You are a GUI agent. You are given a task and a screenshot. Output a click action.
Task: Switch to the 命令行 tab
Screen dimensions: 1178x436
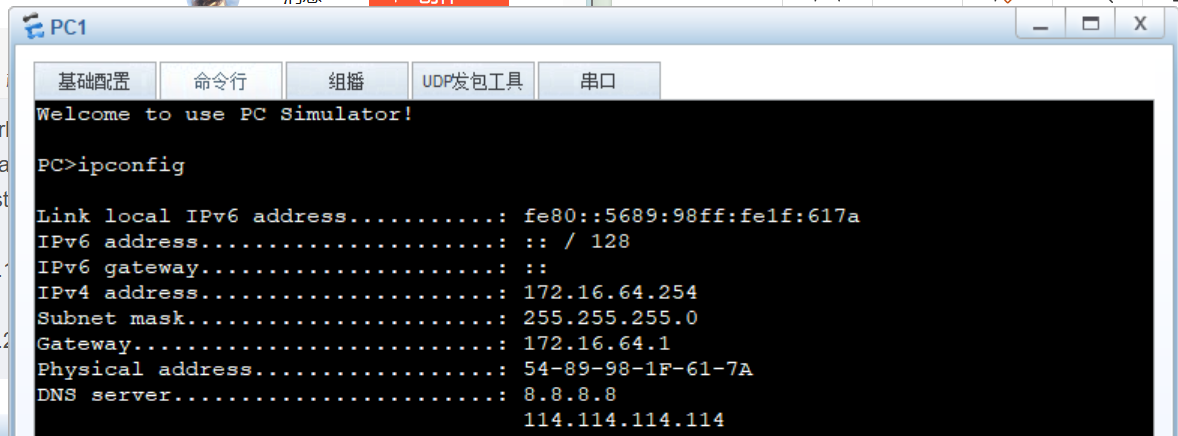(x=220, y=81)
